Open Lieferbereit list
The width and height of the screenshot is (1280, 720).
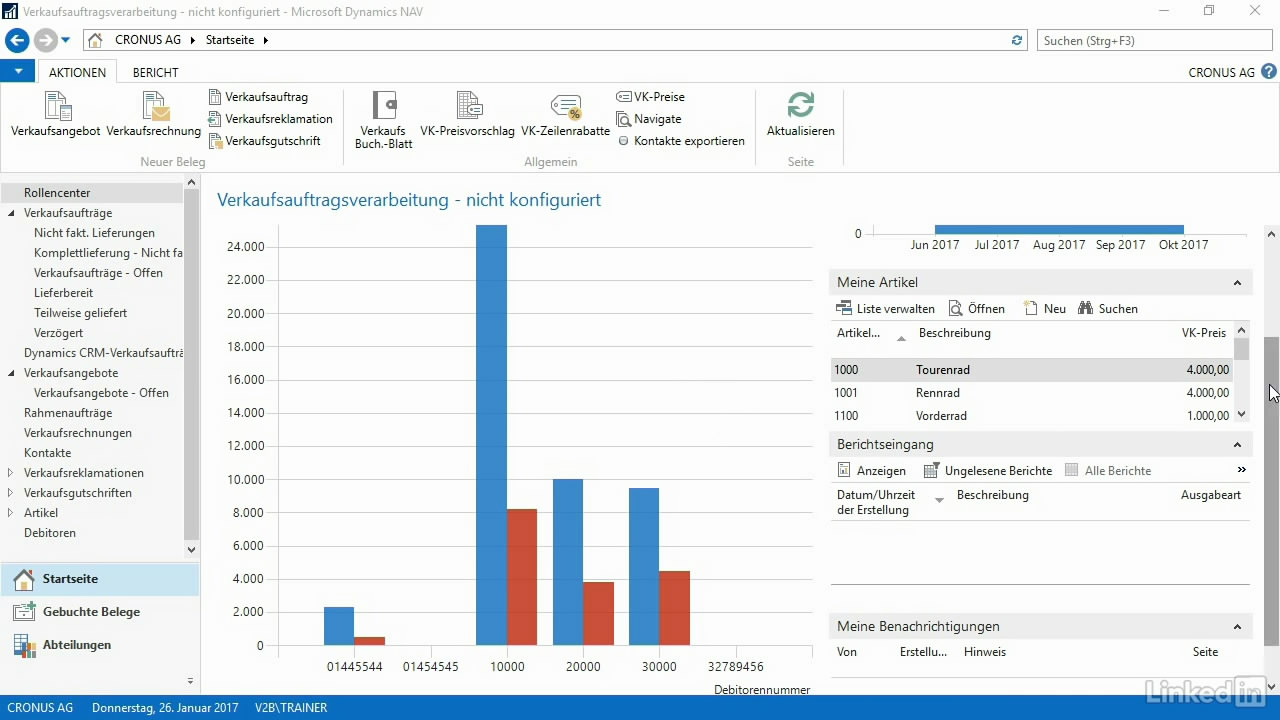pyautogui.click(x=63, y=293)
